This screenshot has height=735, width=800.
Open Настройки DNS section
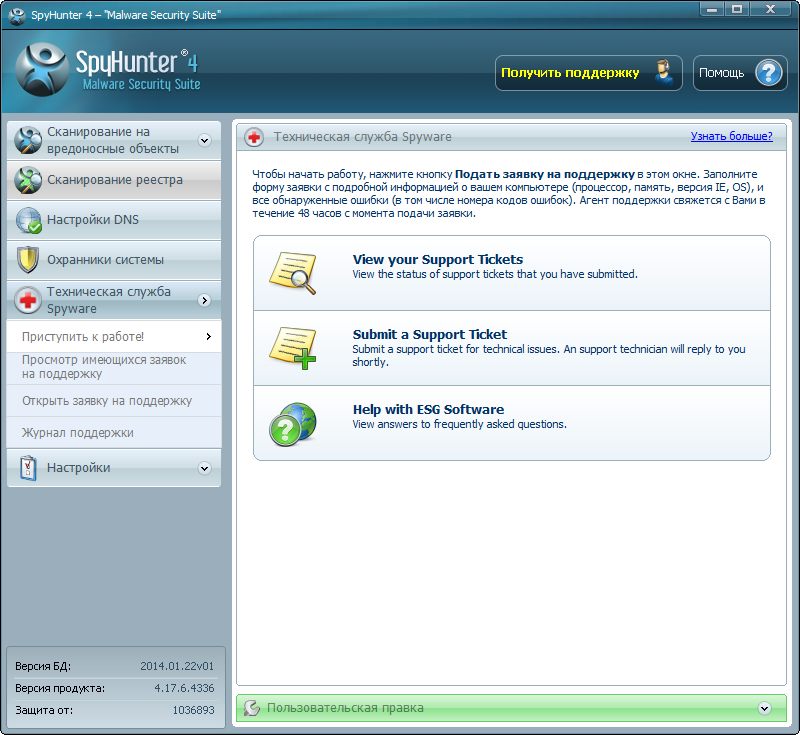[114, 220]
